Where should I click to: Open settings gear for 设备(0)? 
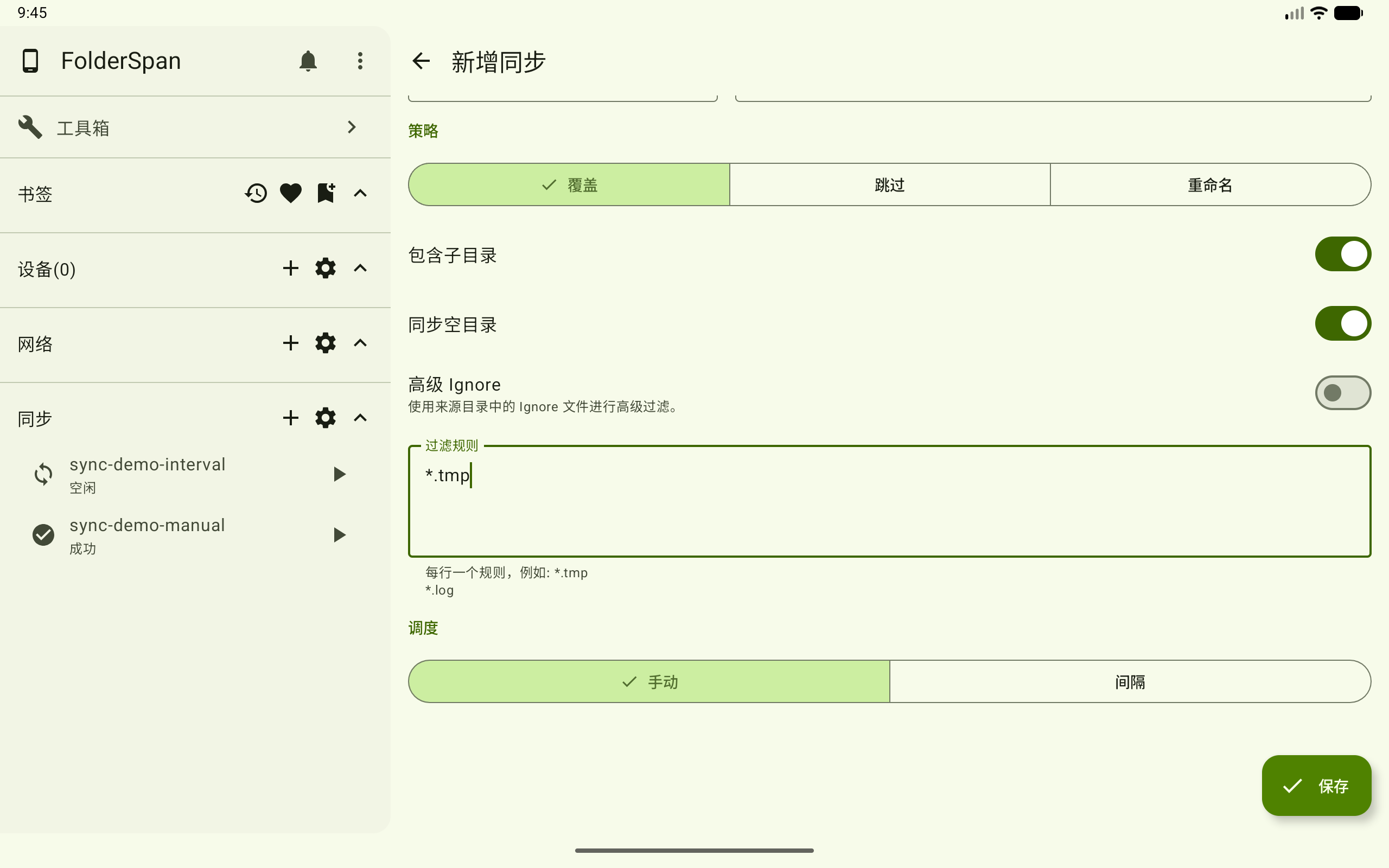click(x=326, y=268)
